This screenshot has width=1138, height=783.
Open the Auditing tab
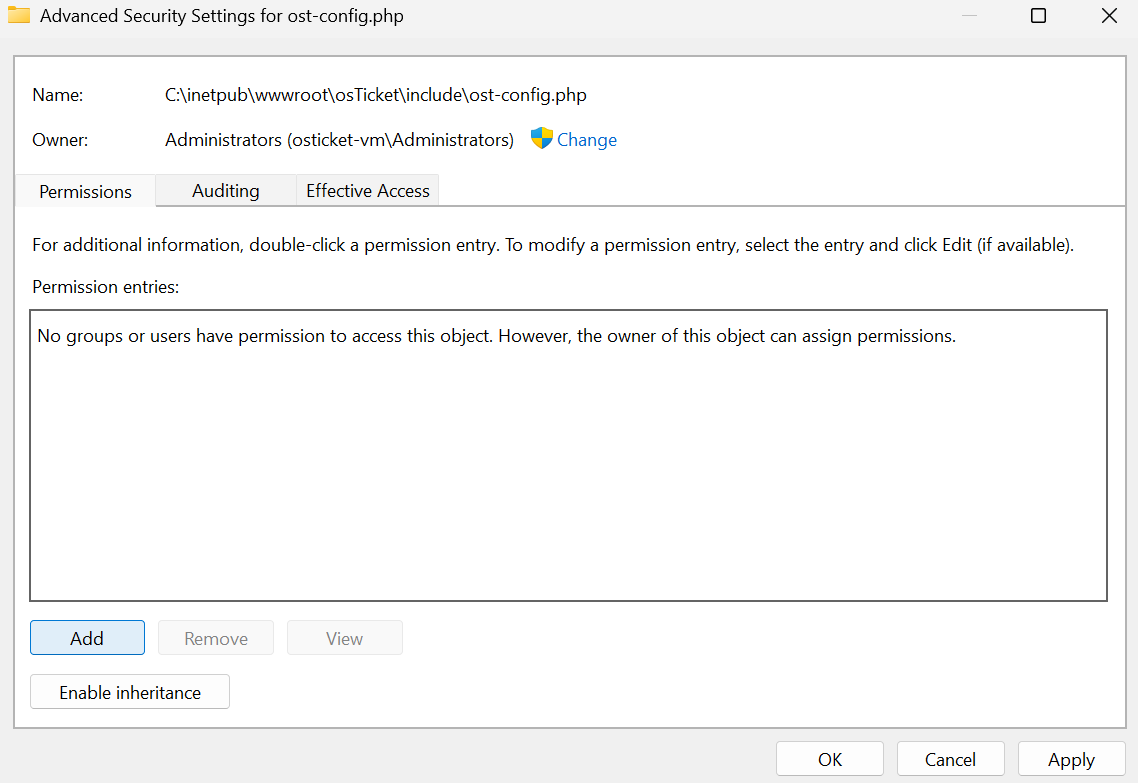(x=226, y=190)
